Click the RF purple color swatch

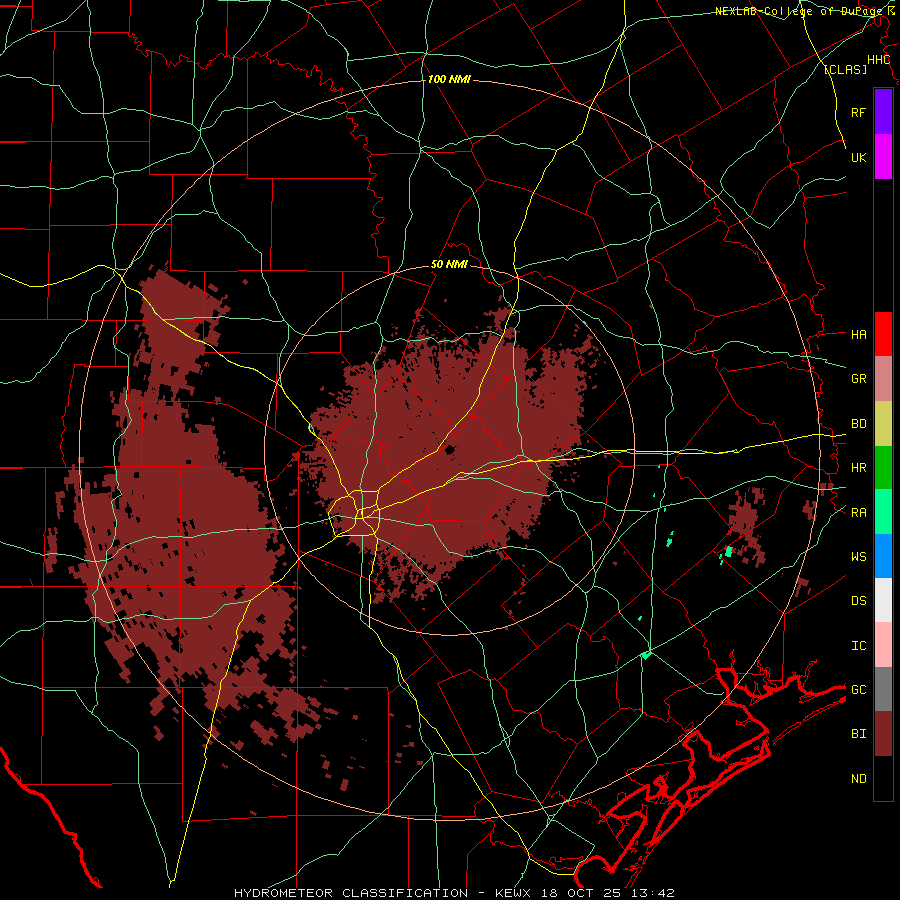pos(883,112)
